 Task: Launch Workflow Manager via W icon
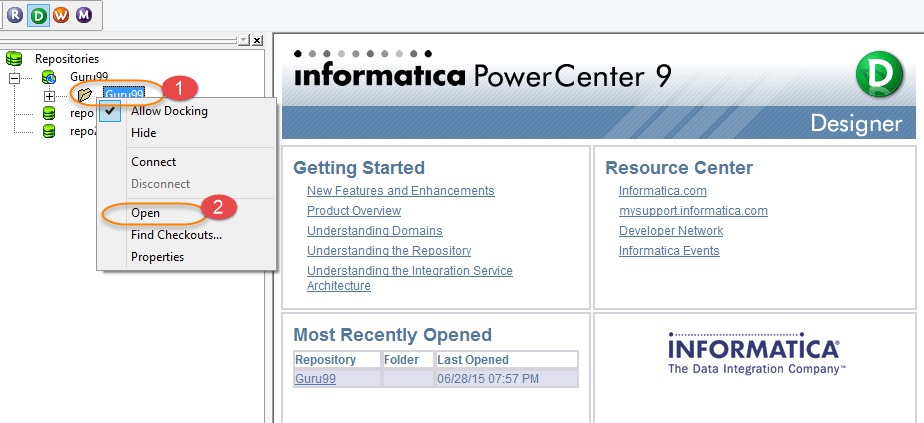(x=61, y=16)
